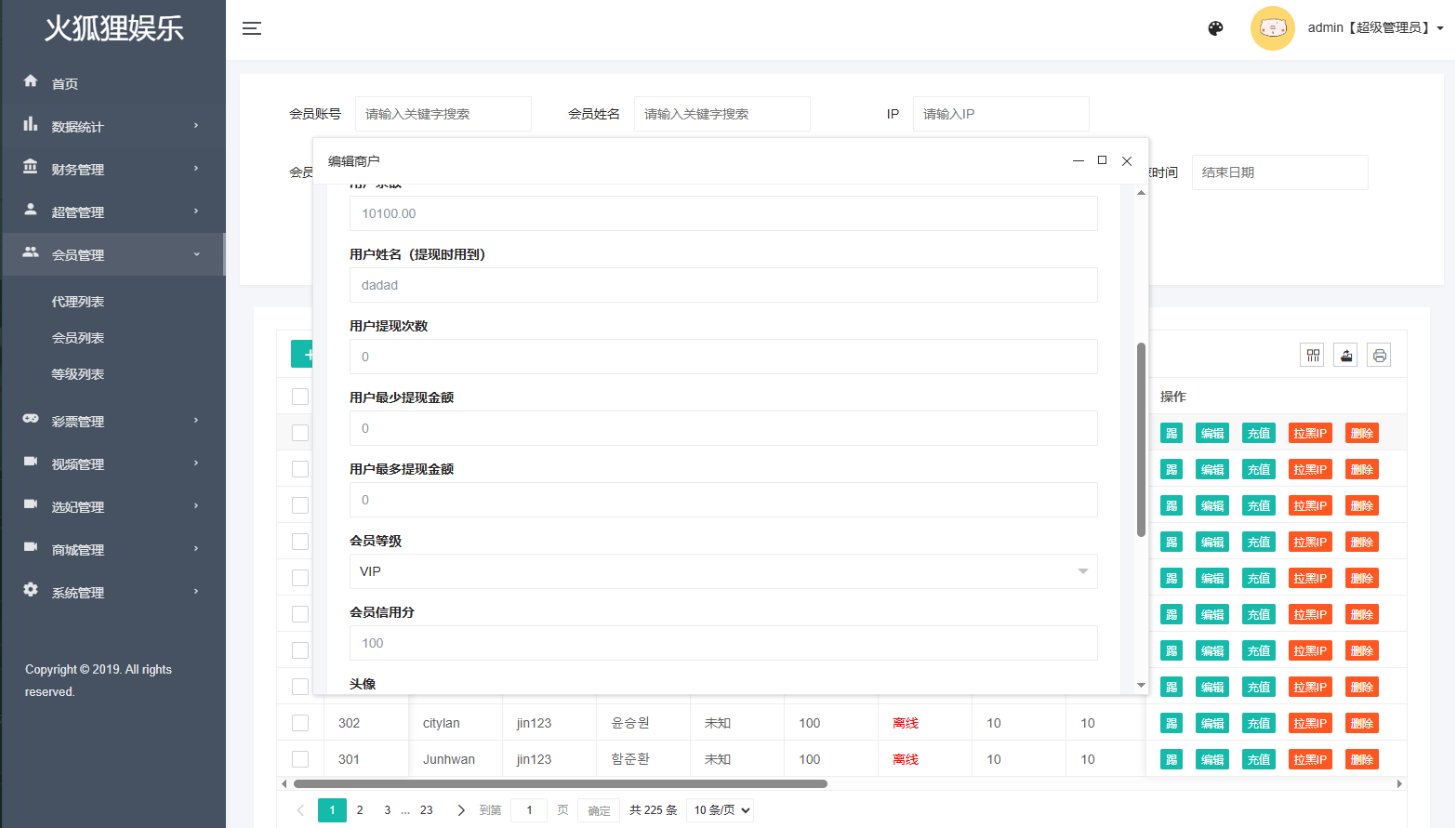The image size is (1455, 828).
Task: Open 彩票管理 via its gamepad icon
Action: [30, 420]
